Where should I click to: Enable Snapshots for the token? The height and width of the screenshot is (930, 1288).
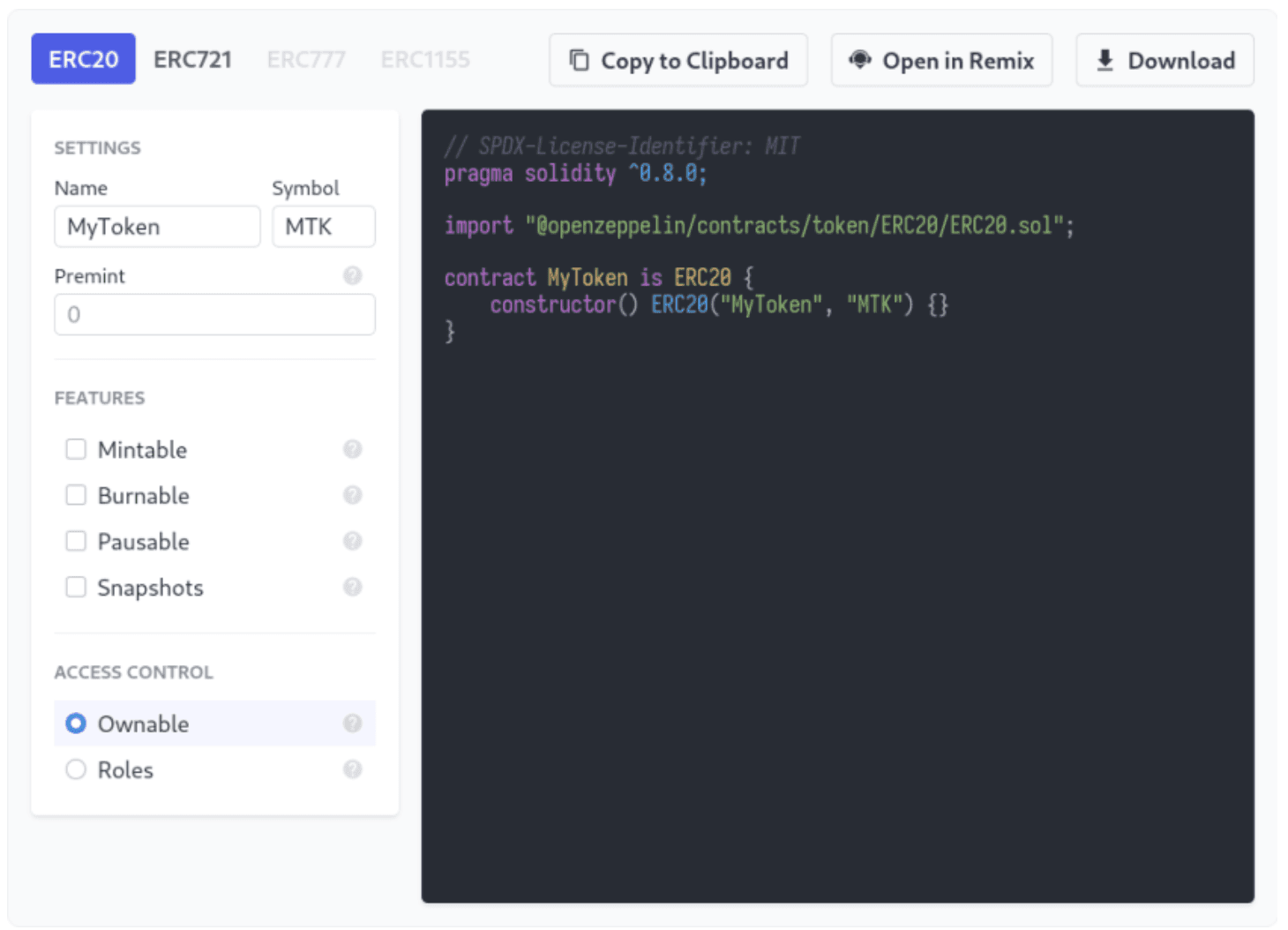pyautogui.click(x=76, y=587)
